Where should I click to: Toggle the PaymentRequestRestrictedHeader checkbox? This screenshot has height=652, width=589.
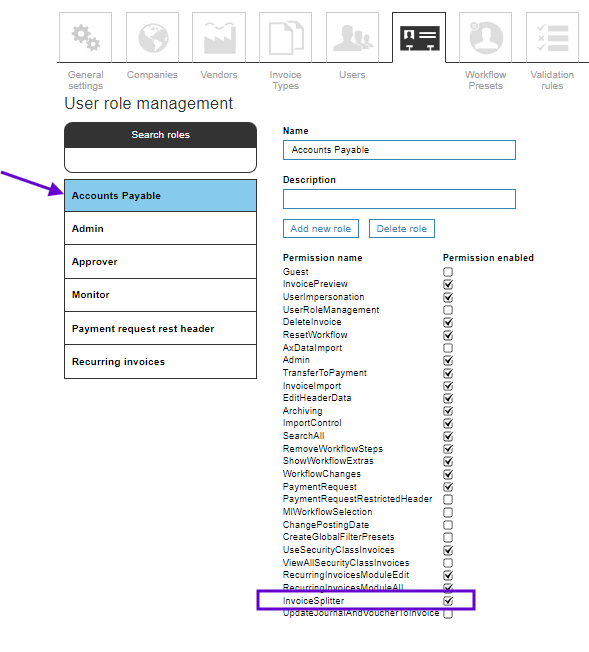click(448, 499)
